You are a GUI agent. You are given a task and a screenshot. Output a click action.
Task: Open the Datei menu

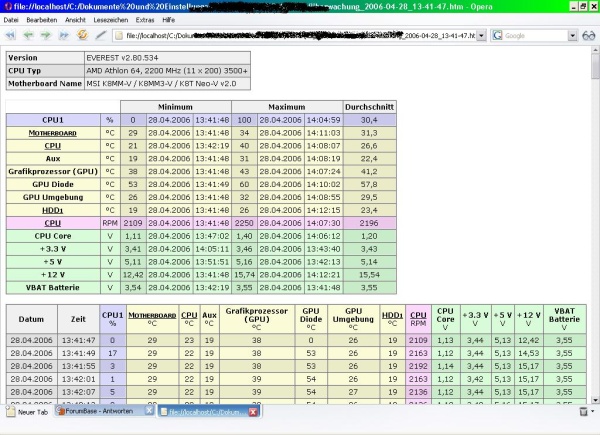pyautogui.click(x=11, y=20)
